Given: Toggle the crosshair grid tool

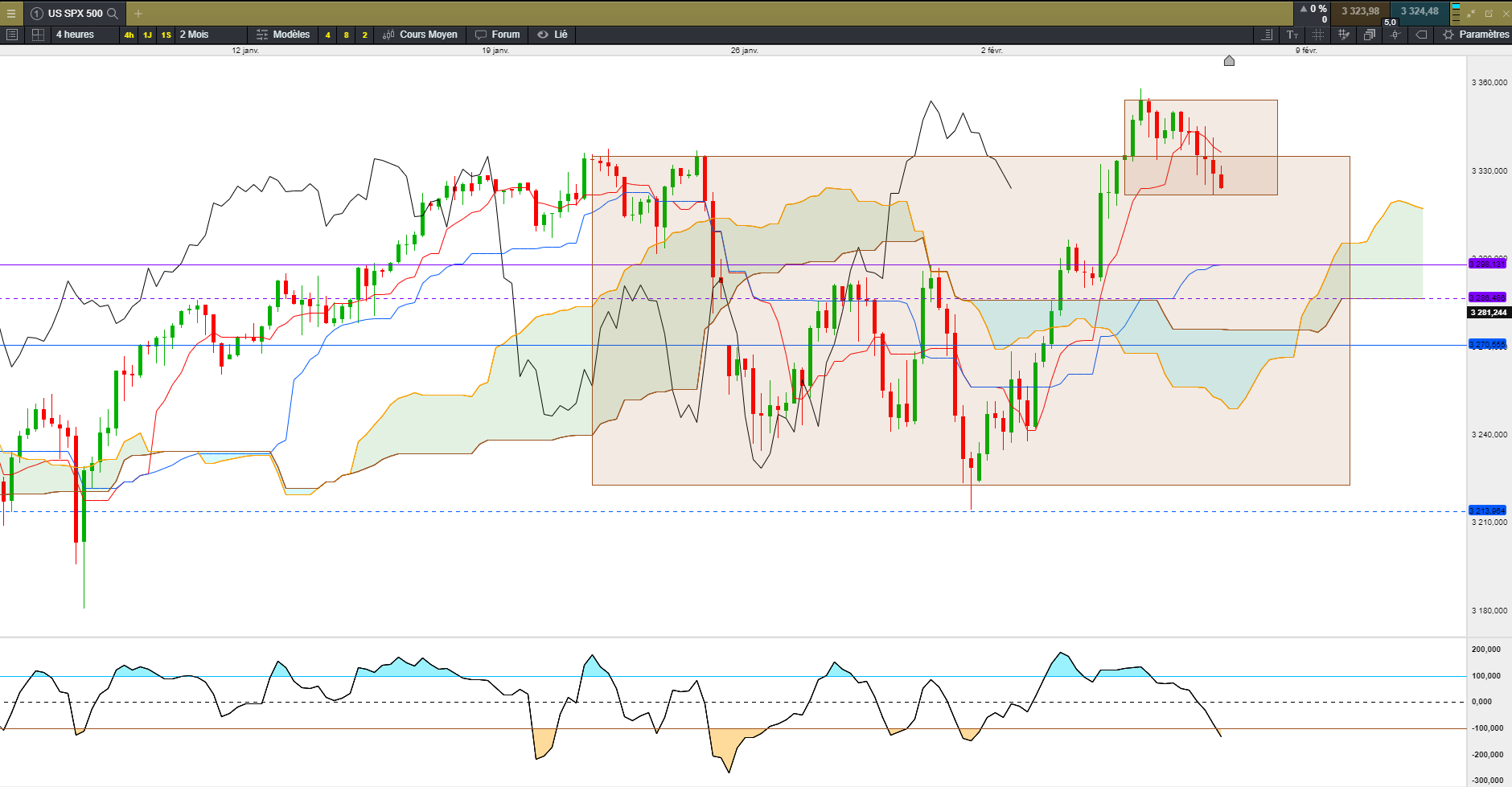Looking at the screenshot, I should [1318, 35].
